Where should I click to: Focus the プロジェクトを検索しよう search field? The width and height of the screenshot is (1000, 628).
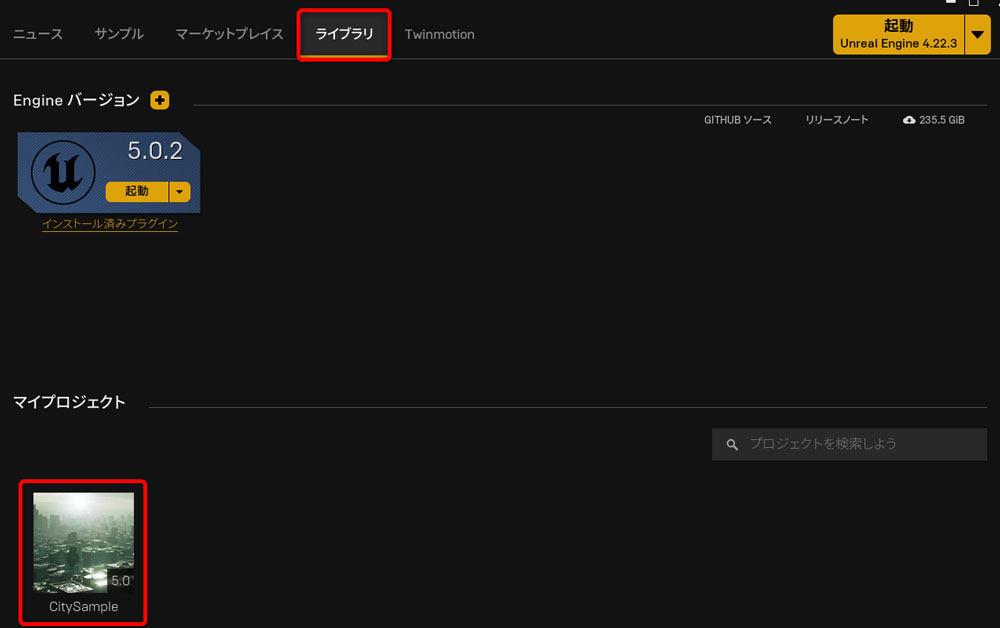849,444
